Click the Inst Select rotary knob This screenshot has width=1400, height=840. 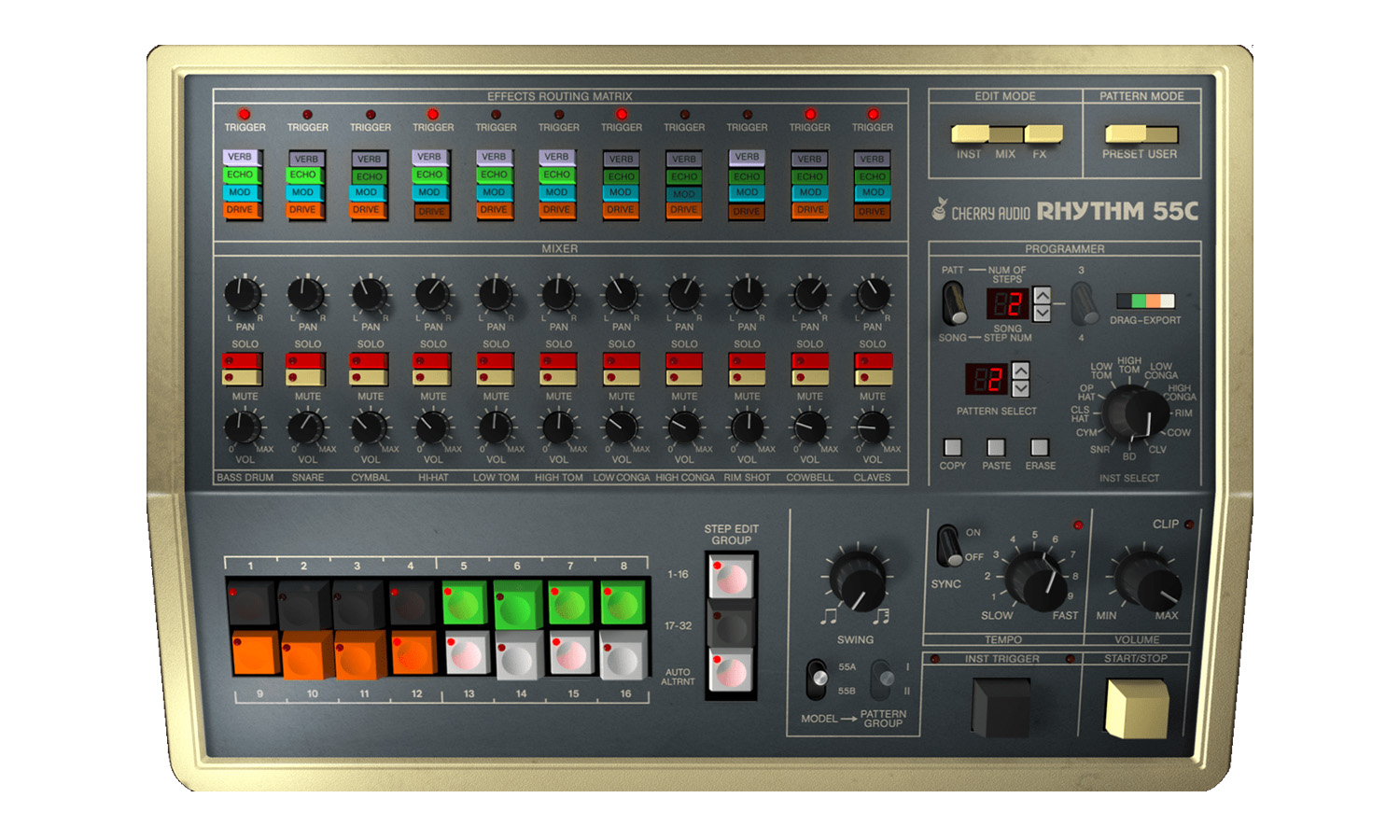pyautogui.click(x=1136, y=413)
